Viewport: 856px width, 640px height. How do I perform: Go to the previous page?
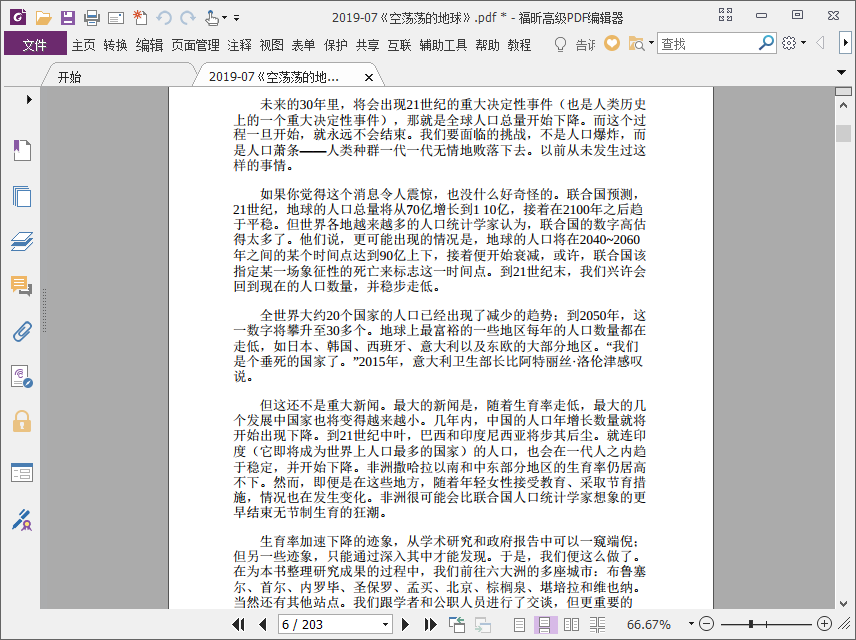click(x=263, y=624)
